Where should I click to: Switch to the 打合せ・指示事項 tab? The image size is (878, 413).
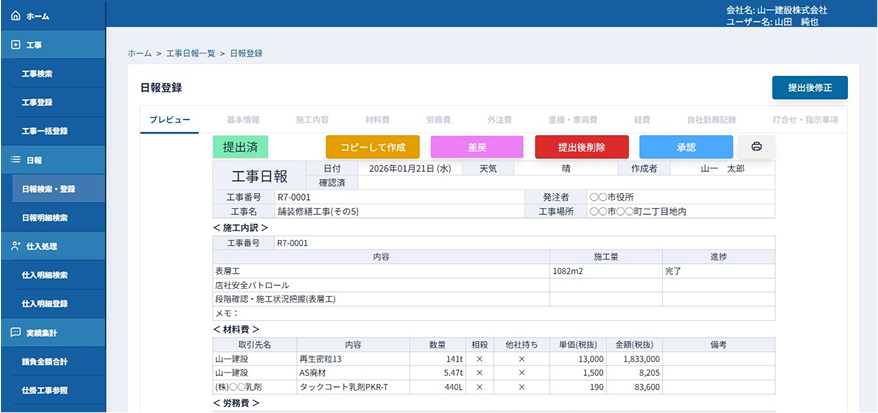coord(805,120)
